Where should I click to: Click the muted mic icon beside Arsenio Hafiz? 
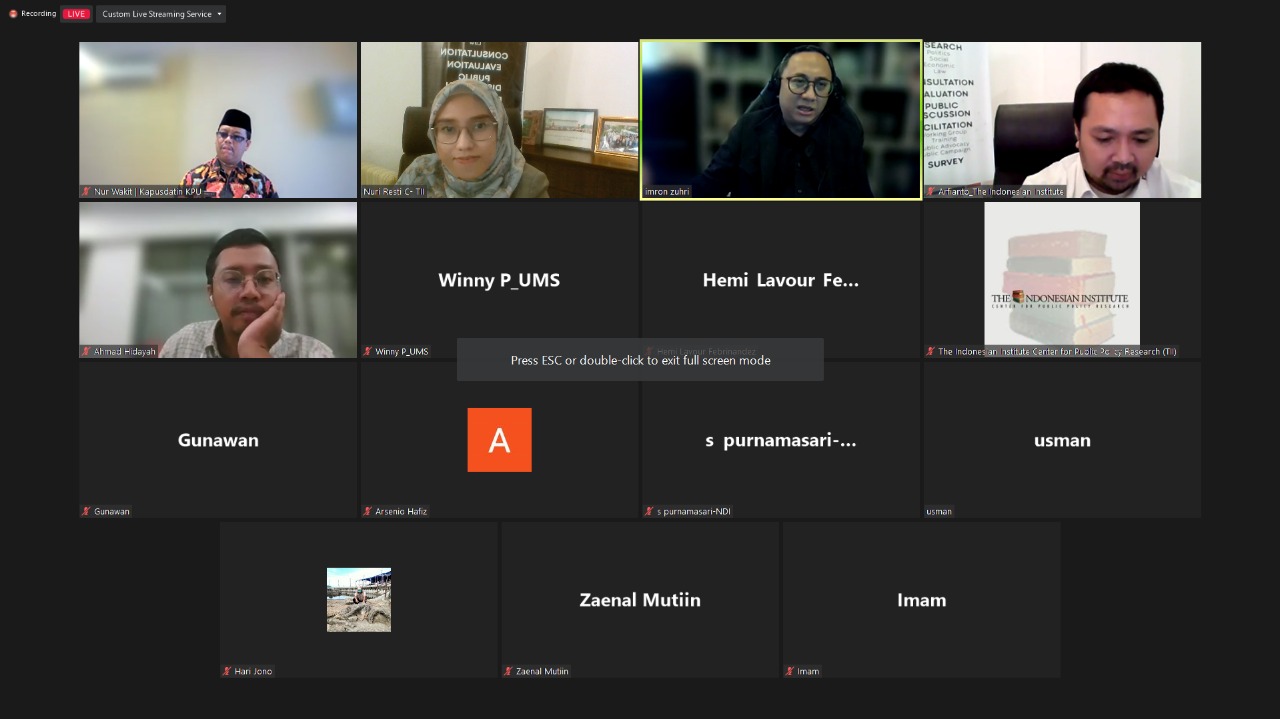(368, 511)
